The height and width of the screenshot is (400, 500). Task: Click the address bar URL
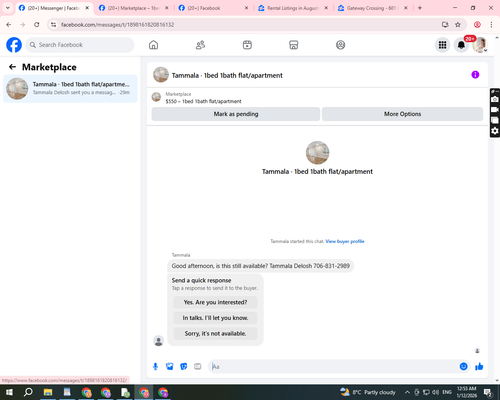117,25
